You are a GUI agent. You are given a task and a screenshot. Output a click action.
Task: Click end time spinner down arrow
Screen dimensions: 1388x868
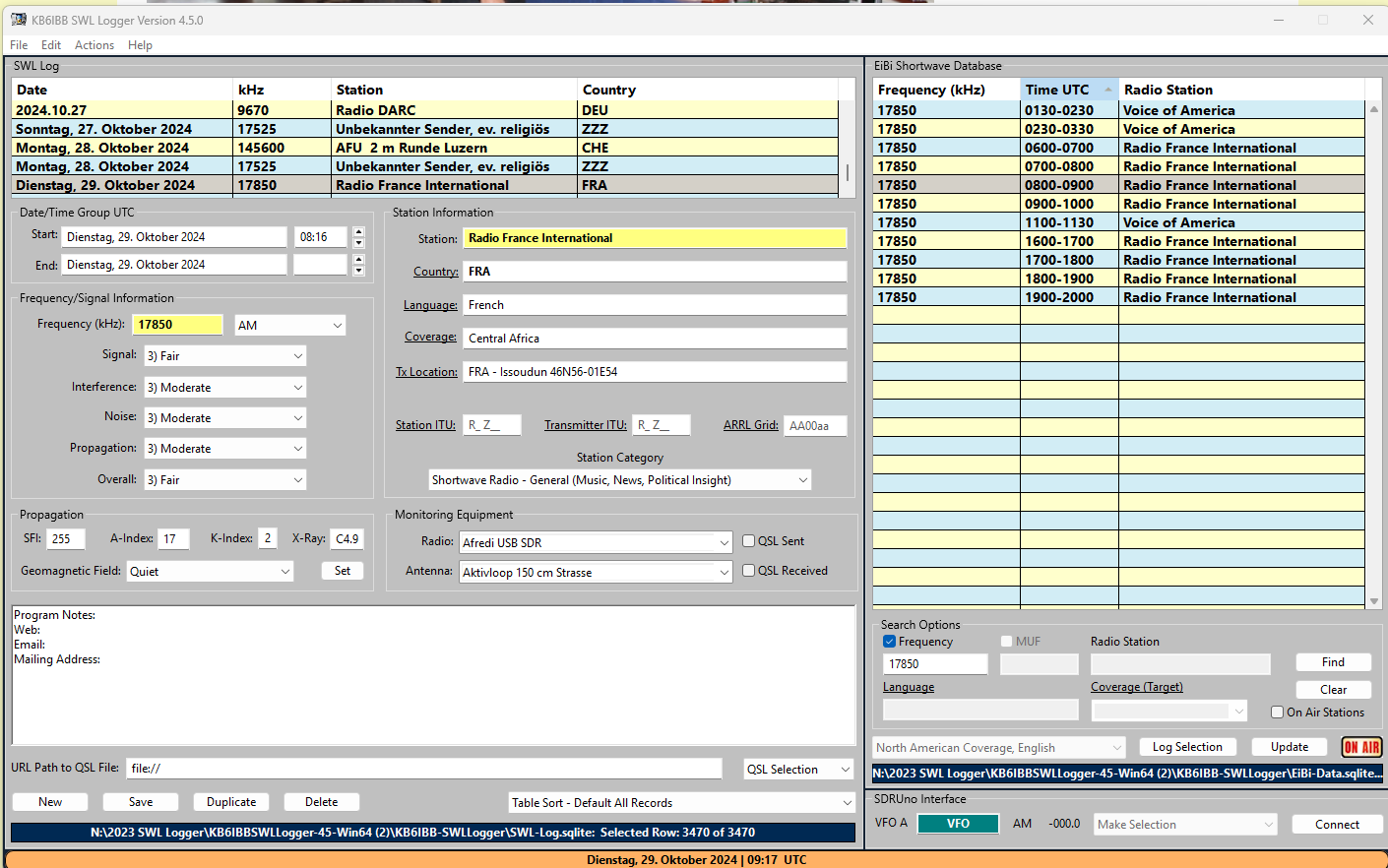pyautogui.click(x=358, y=270)
